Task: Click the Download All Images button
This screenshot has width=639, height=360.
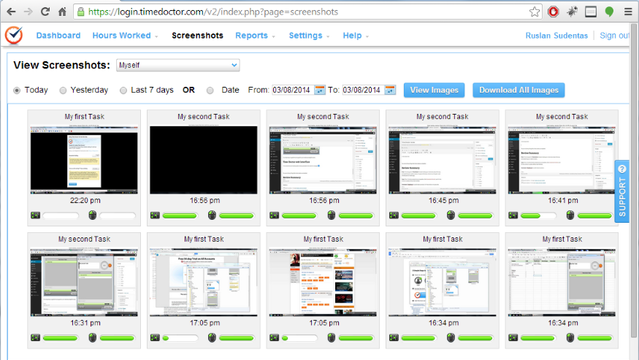Action: 518,90
